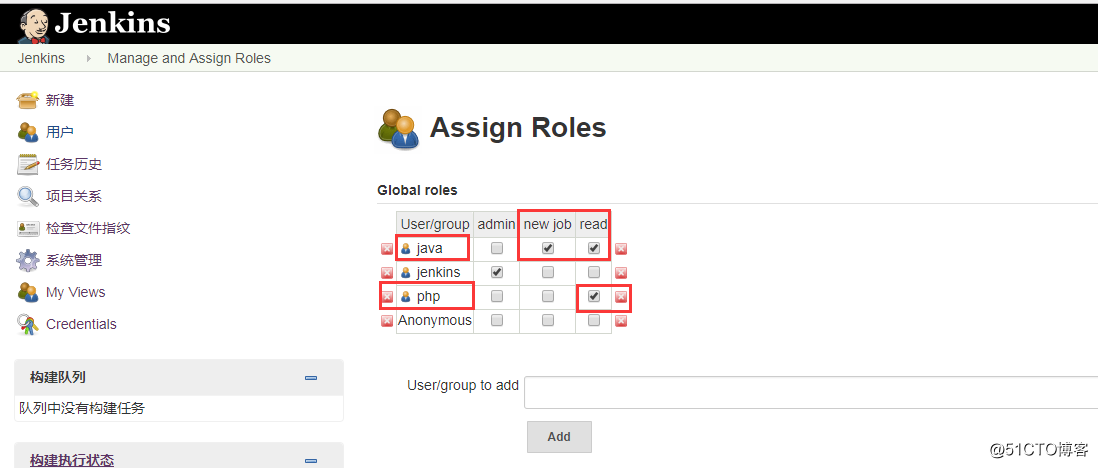Select the 'Anonymous' row label
Image resolution: width=1098 pixels, height=468 pixels.
click(435, 320)
